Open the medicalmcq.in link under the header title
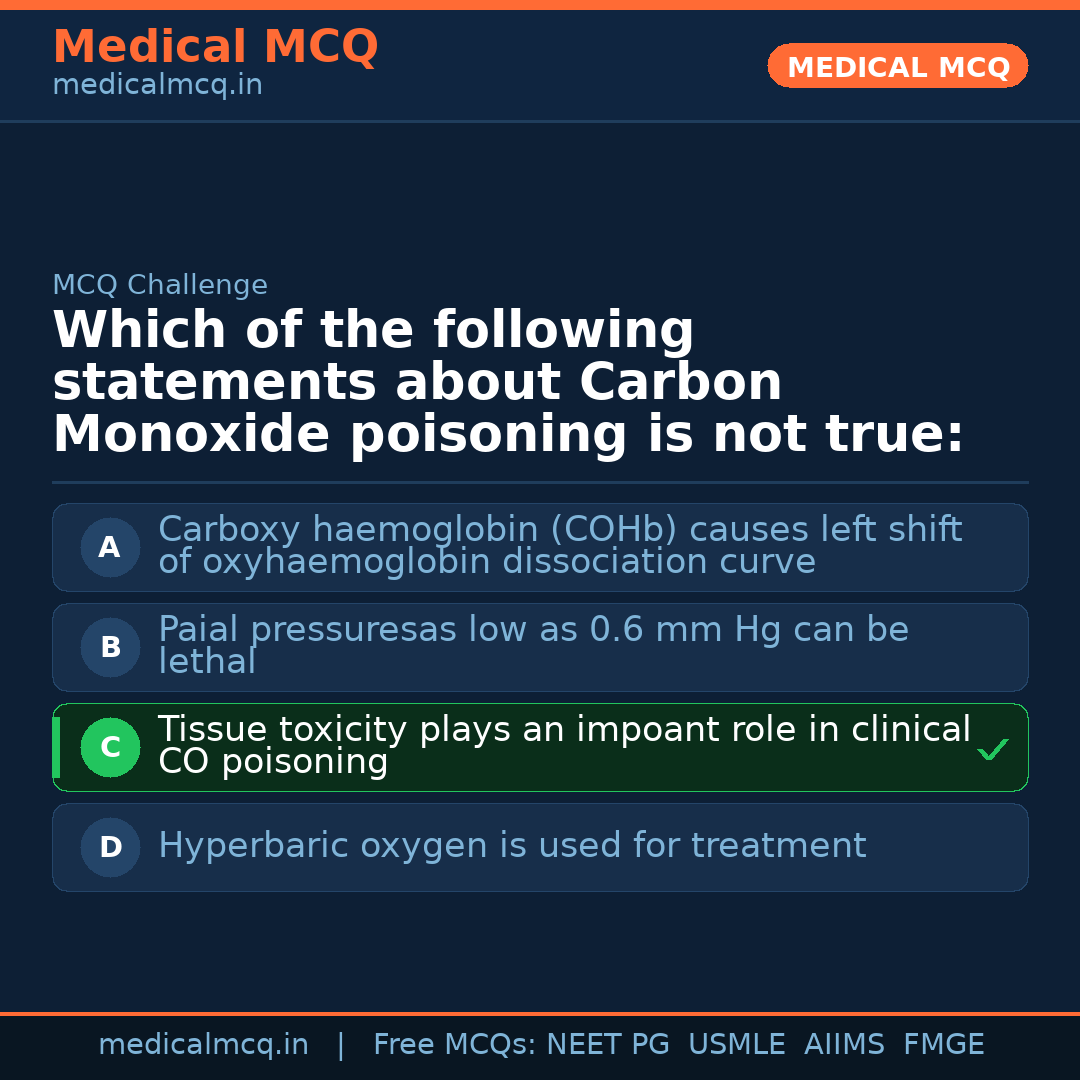Viewport: 1080px width, 1080px height. pos(157,86)
